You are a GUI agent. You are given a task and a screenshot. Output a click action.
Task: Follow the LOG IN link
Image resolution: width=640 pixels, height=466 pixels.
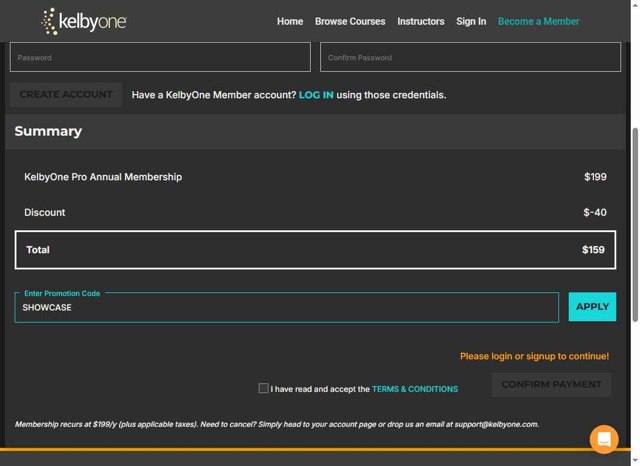(316, 95)
